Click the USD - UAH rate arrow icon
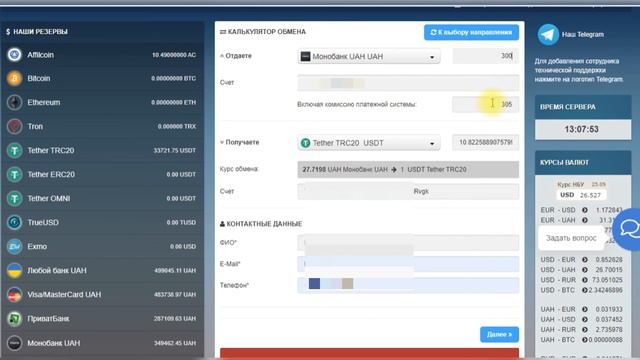Viewport: 640px width, 360px height. click(x=584, y=270)
